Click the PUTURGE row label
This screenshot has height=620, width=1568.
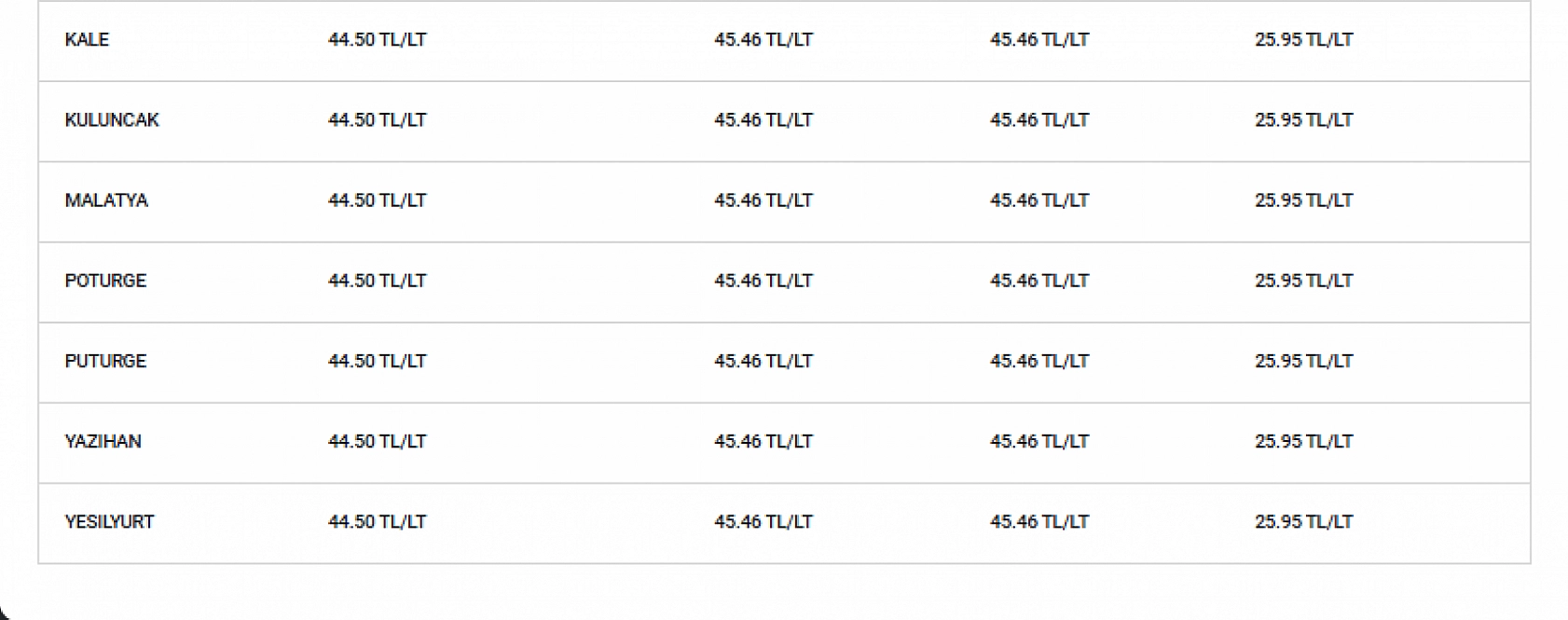tap(105, 361)
